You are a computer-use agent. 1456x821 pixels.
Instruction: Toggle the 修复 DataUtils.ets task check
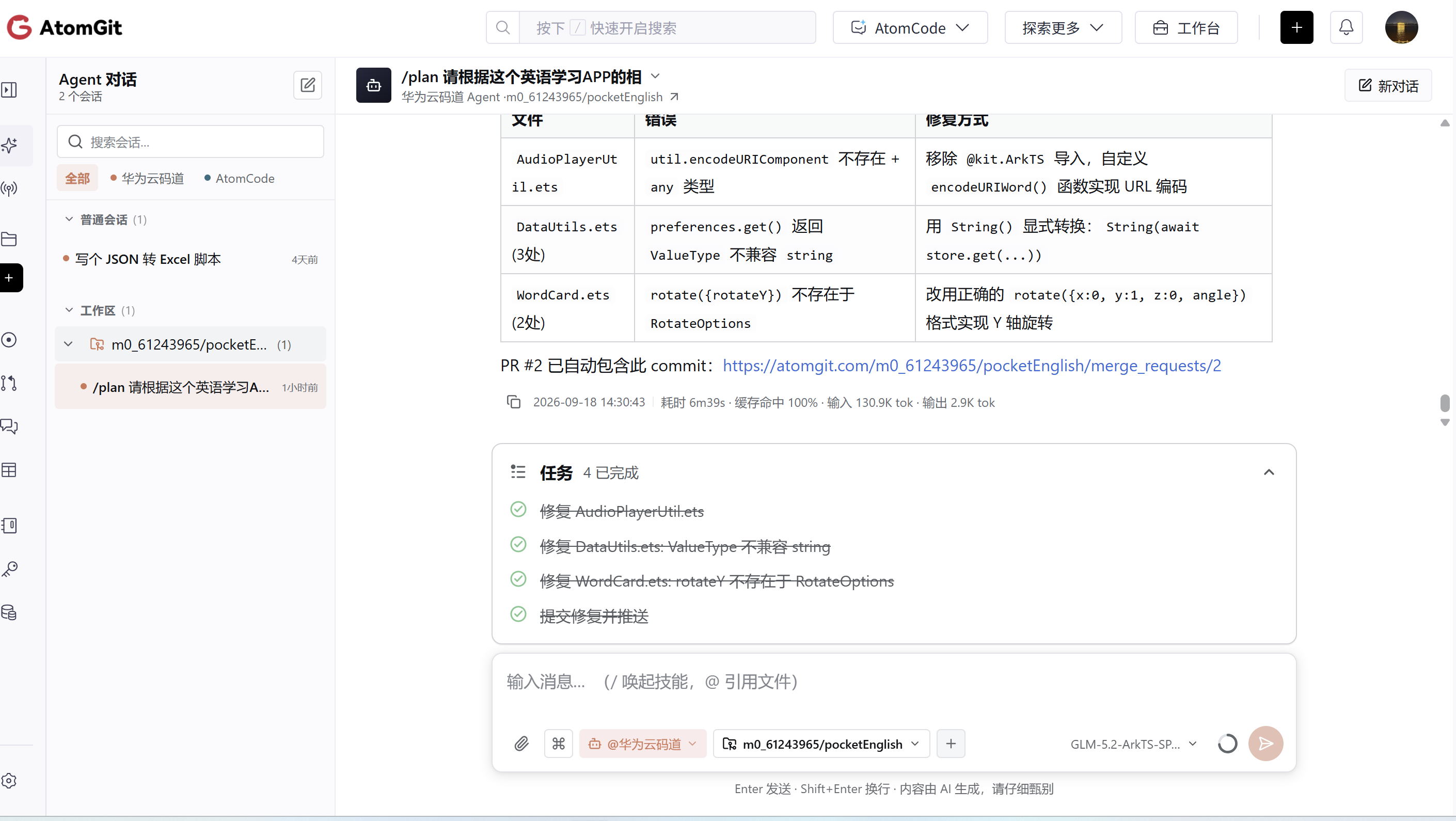coord(518,544)
